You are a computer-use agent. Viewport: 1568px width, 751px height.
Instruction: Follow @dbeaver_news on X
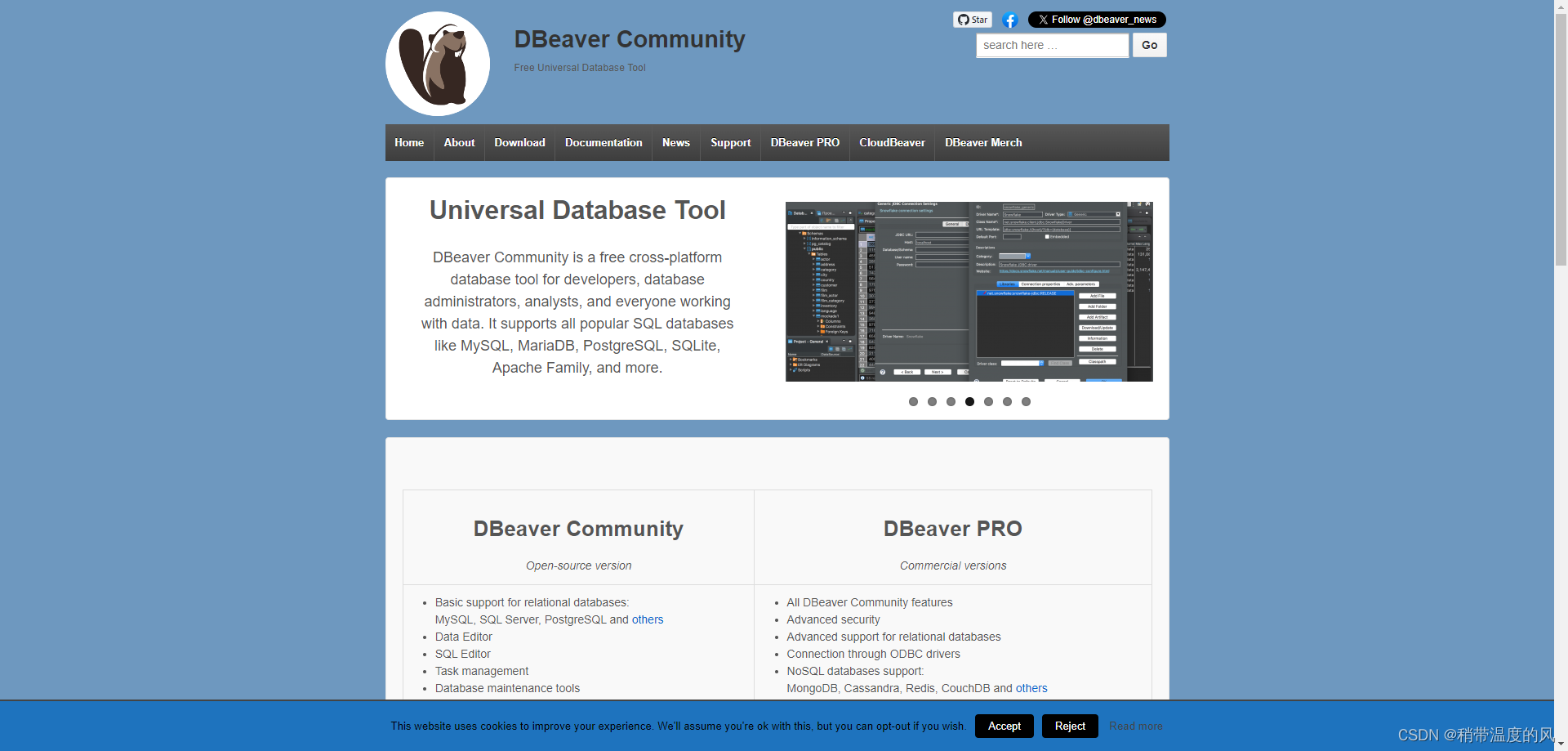[1097, 19]
